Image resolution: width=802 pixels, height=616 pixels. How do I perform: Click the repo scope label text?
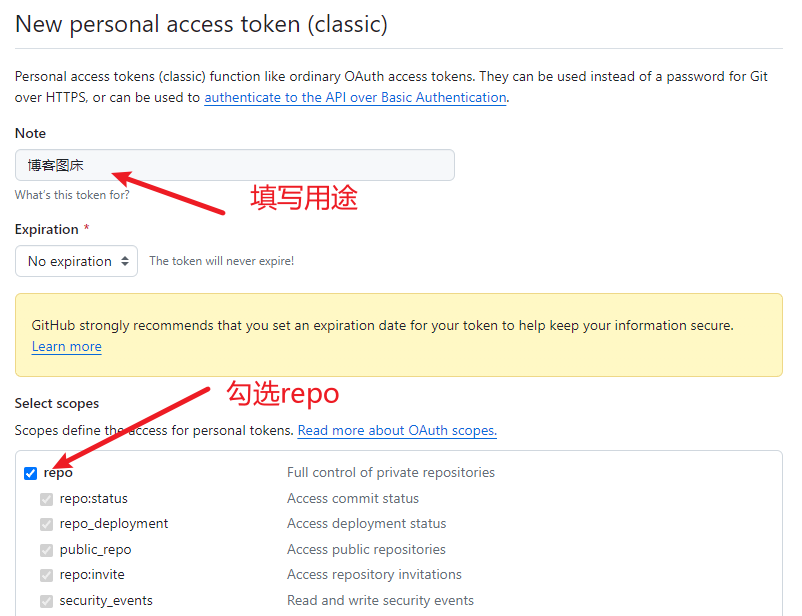[58, 473]
